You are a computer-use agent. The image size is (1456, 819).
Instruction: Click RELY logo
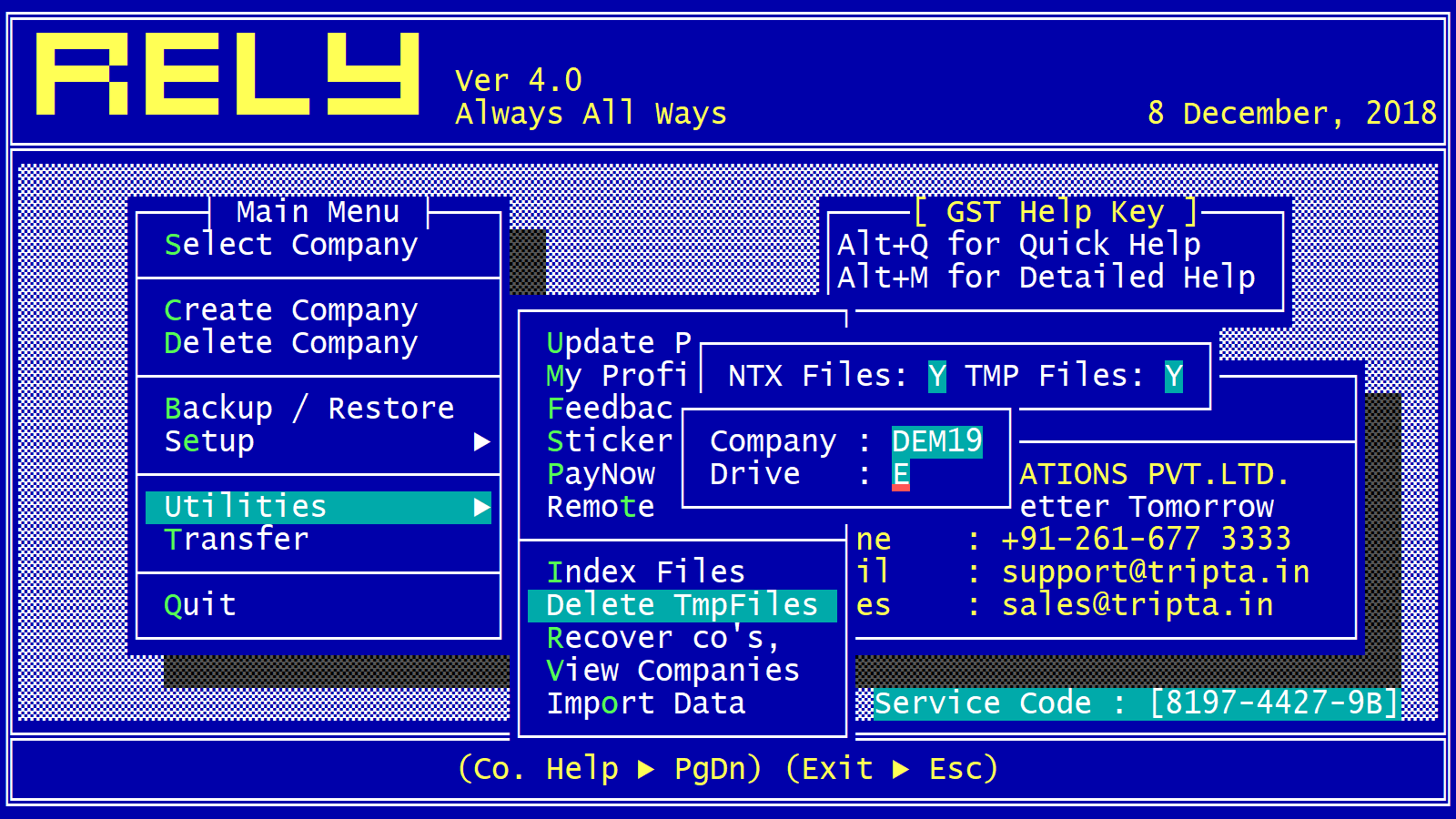click(x=227, y=74)
